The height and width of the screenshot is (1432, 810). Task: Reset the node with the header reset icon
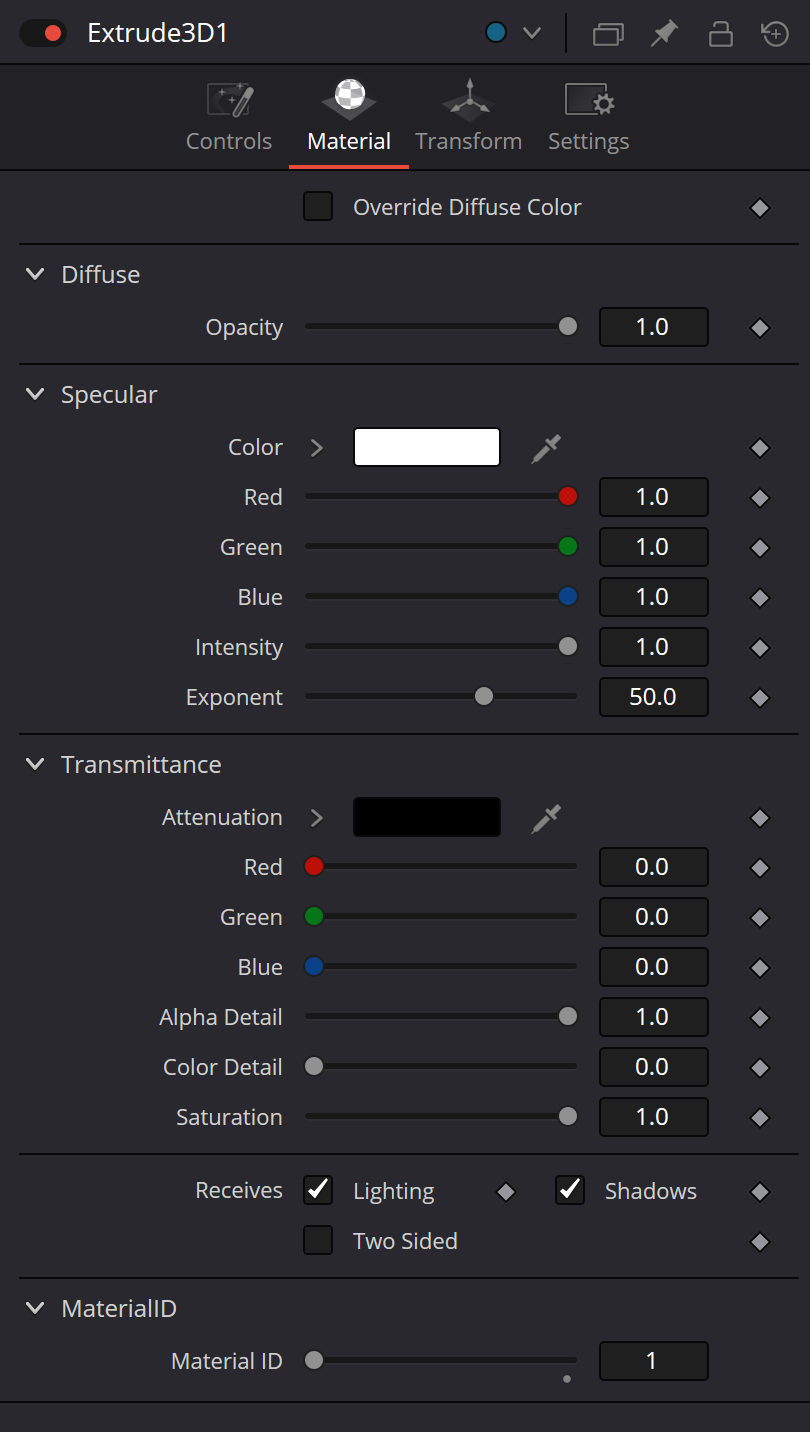tap(775, 34)
